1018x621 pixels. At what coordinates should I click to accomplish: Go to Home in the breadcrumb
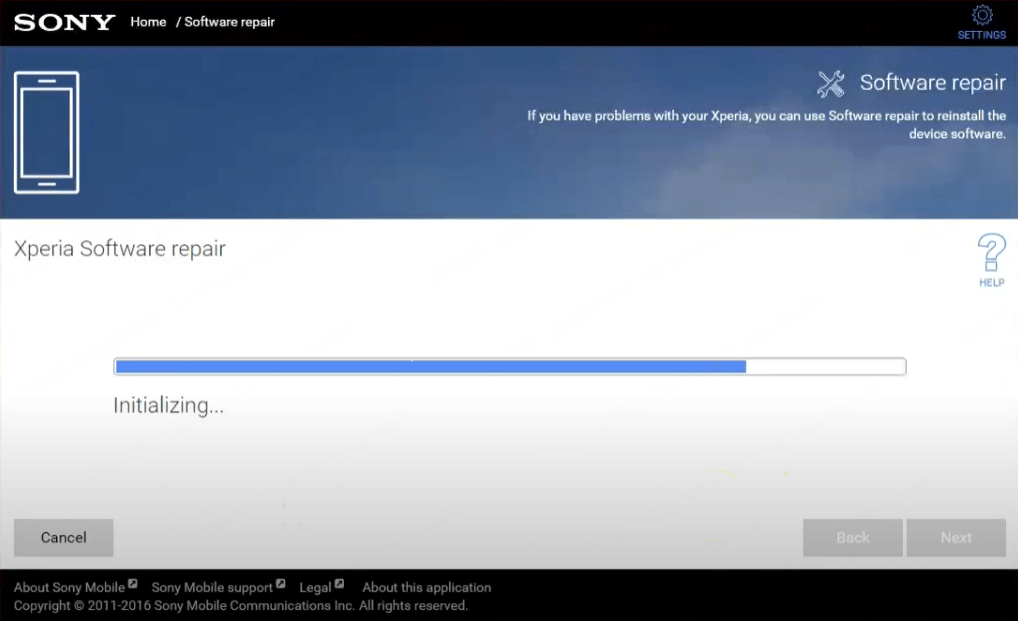point(148,22)
